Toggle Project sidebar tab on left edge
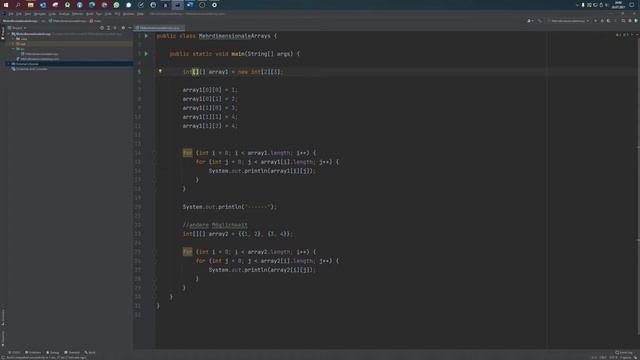640x360 pixels. (3, 33)
